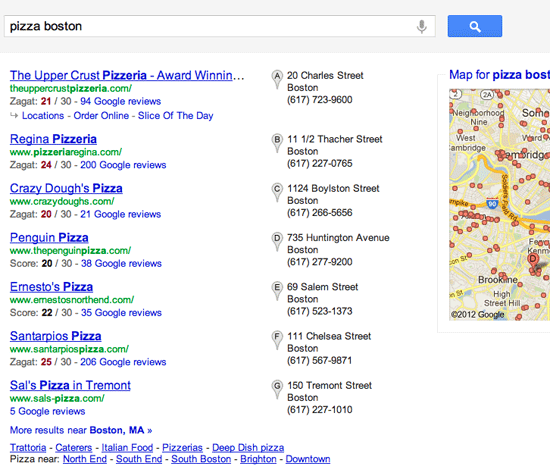Search pizza near Brighton
550x472 pixels.
(258, 459)
